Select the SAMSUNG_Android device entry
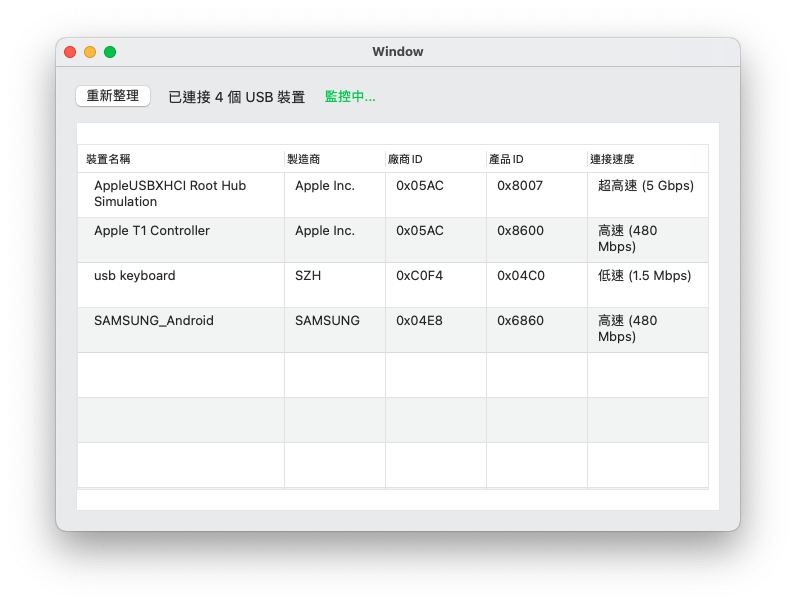The width and height of the screenshot is (796, 605). [x=154, y=321]
